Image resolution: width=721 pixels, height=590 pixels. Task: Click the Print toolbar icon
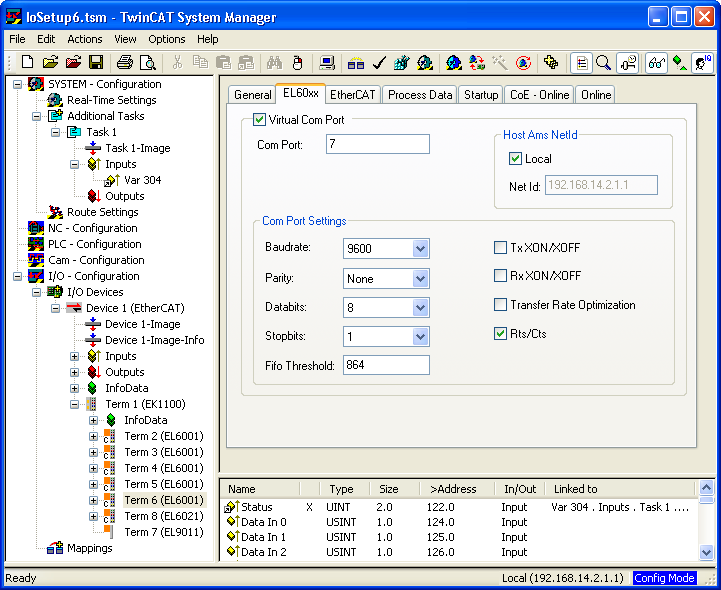click(124, 62)
